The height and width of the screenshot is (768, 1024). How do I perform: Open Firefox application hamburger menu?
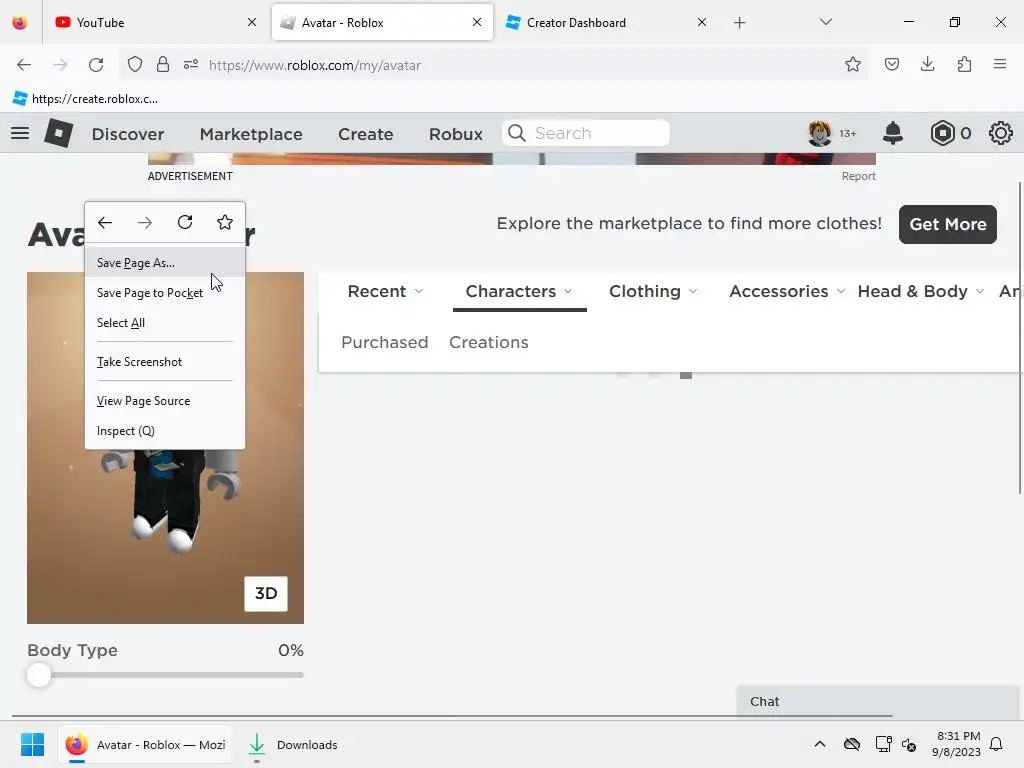point(1000,64)
